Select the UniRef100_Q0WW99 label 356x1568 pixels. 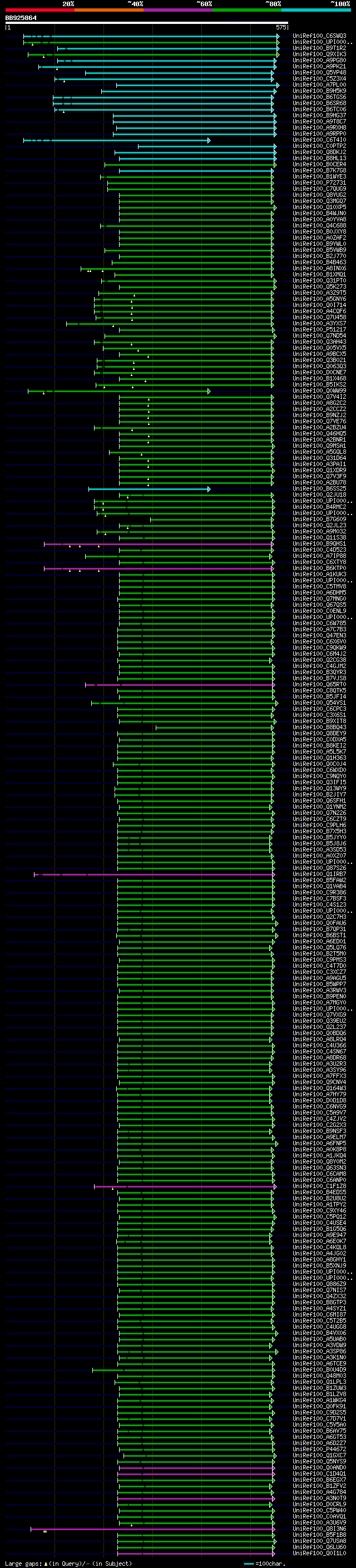(319, 391)
